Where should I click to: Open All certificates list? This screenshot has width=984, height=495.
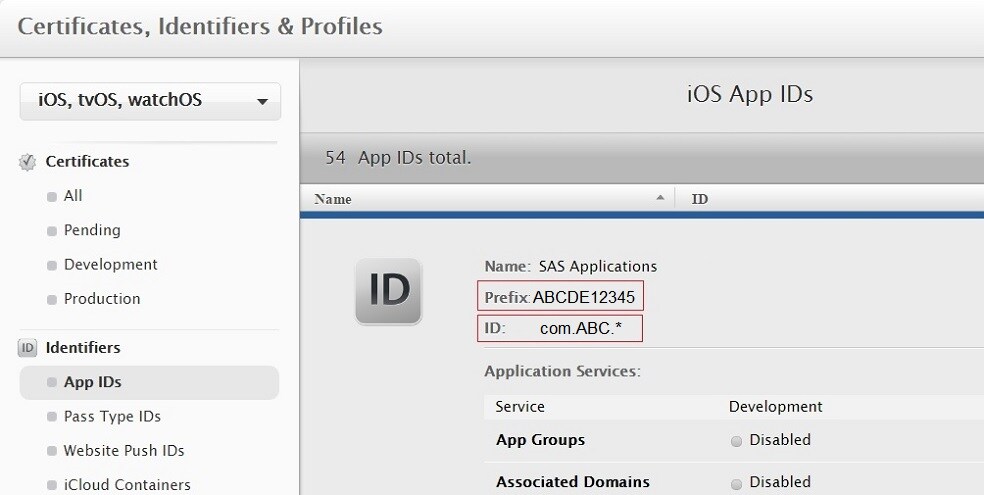[73, 196]
